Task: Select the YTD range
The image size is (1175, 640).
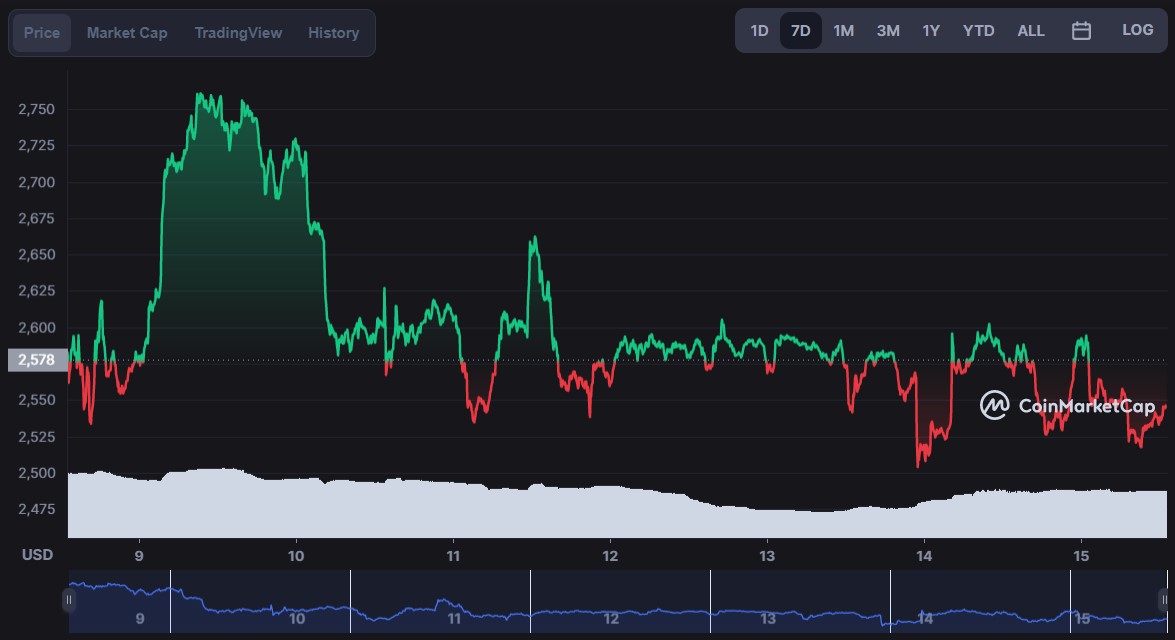Action: click(x=979, y=31)
